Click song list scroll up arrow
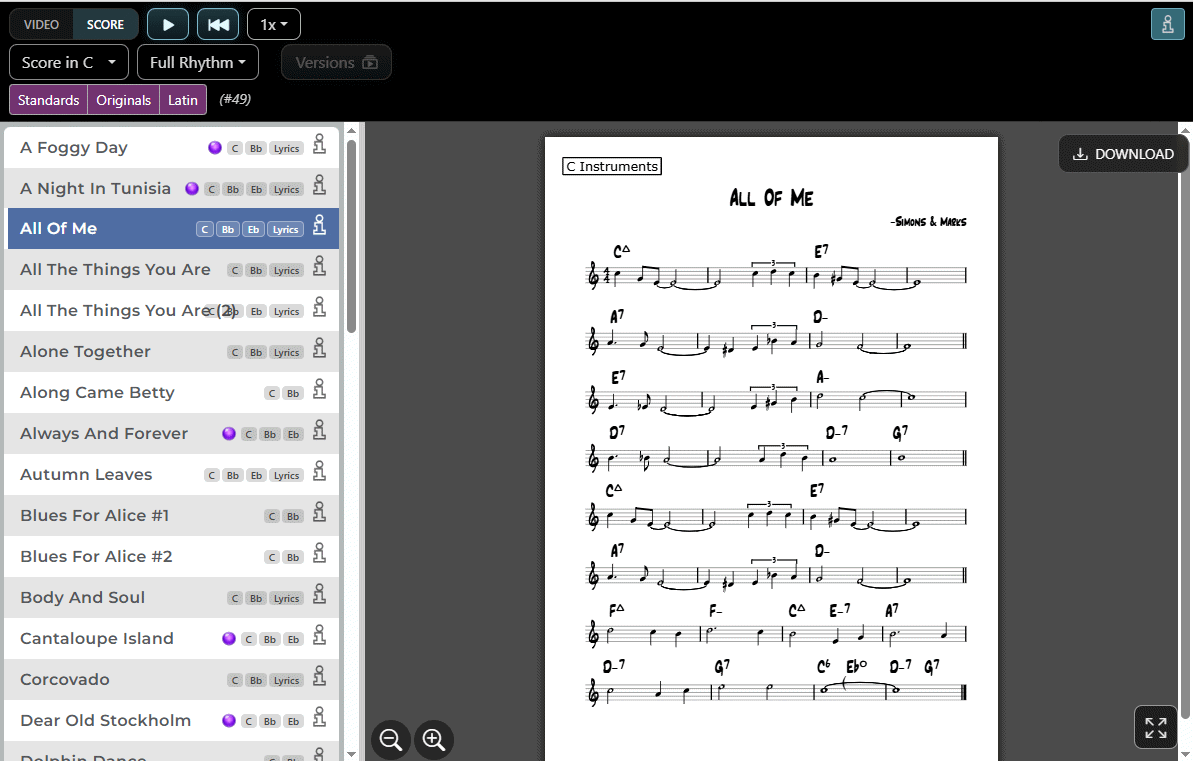The height and width of the screenshot is (761, 1193). (352, 131)
